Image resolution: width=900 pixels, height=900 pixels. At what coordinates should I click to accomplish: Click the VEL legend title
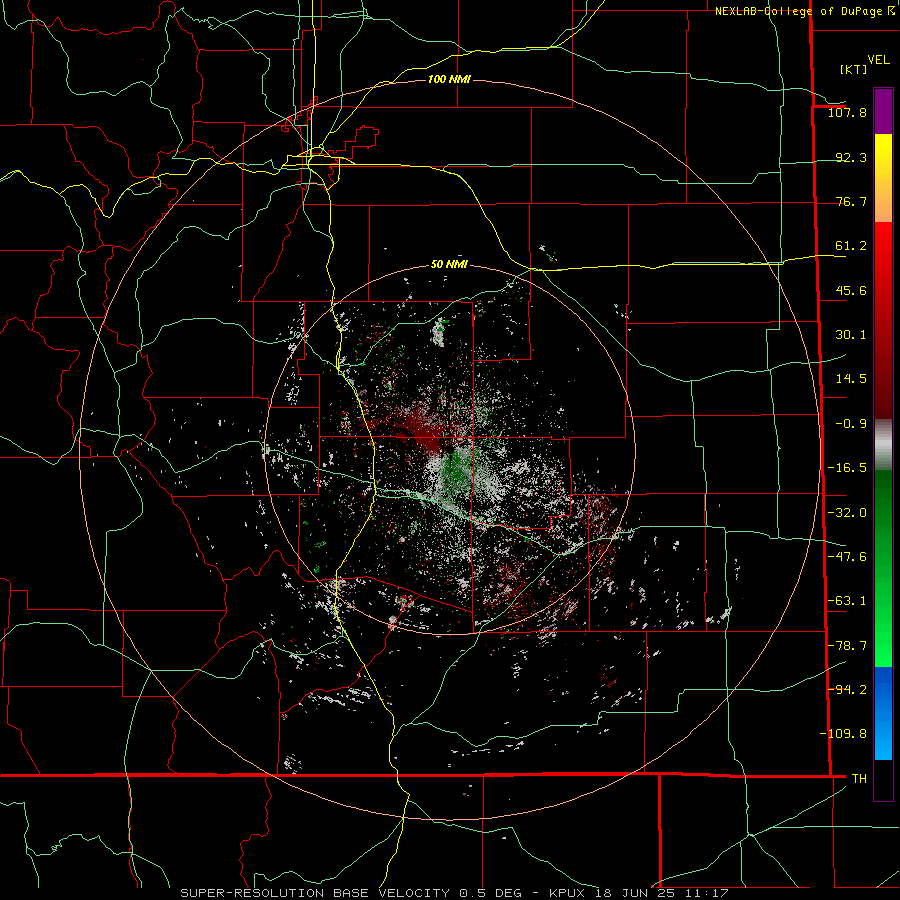[878, 59]
